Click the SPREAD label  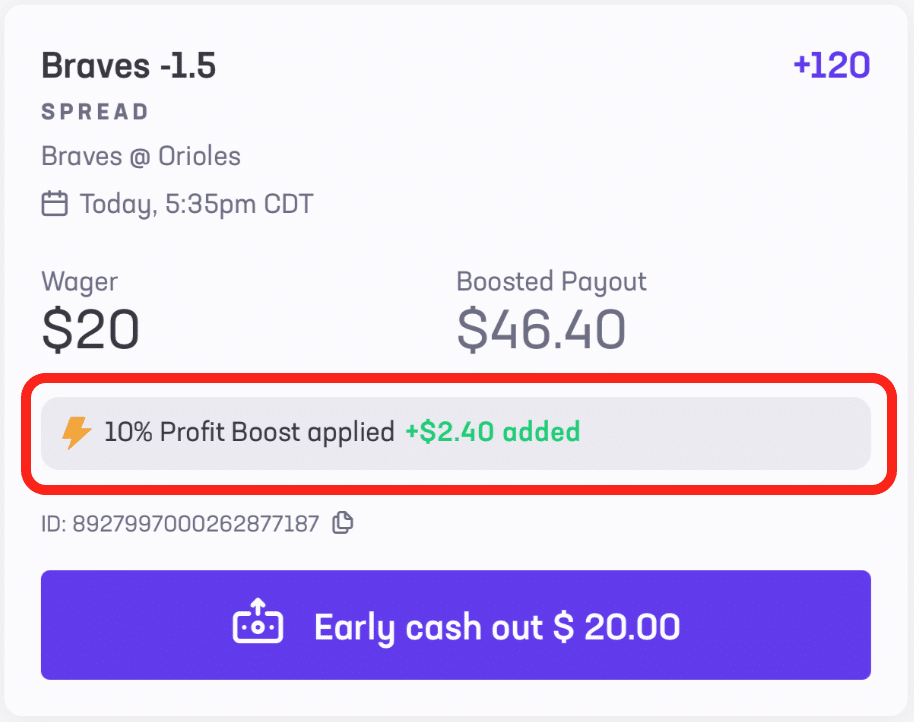(x=95, y=112)
